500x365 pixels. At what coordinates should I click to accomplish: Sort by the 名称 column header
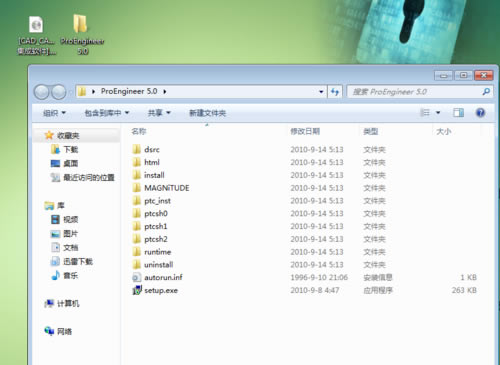[139, 131]
